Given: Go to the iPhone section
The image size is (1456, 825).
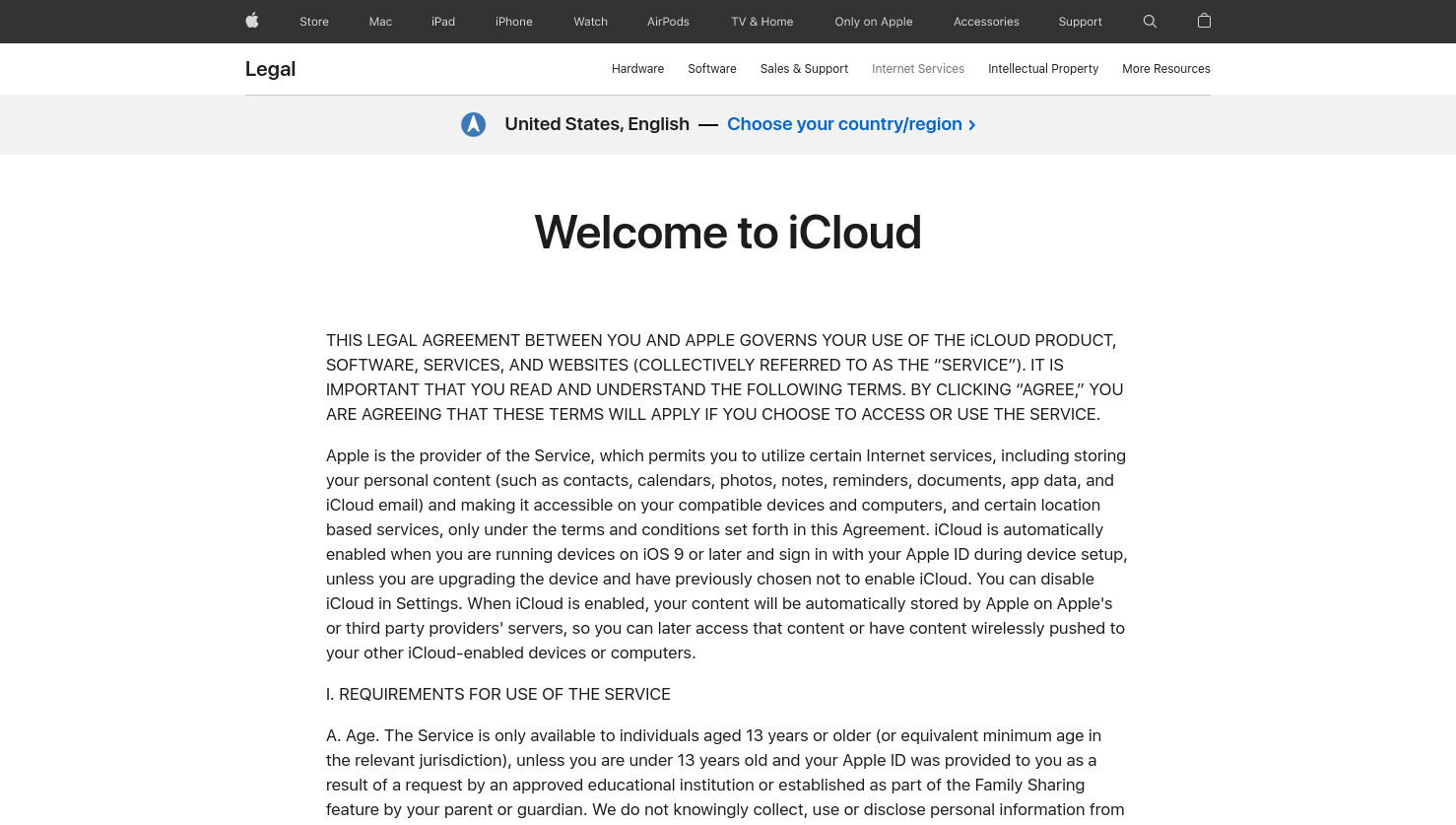Looking at the screenshot, I should [514, 22].
